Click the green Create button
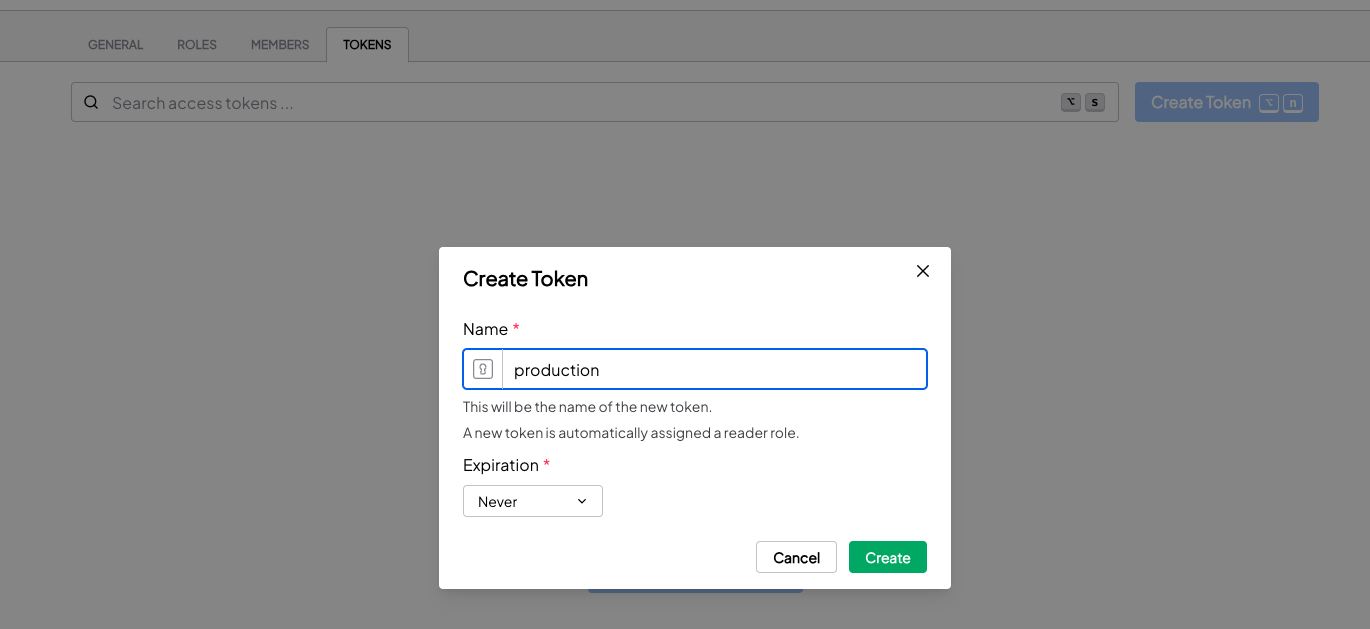Viewport: 1370px width, 629px height. pyautogui.click(x=888, y=557)
